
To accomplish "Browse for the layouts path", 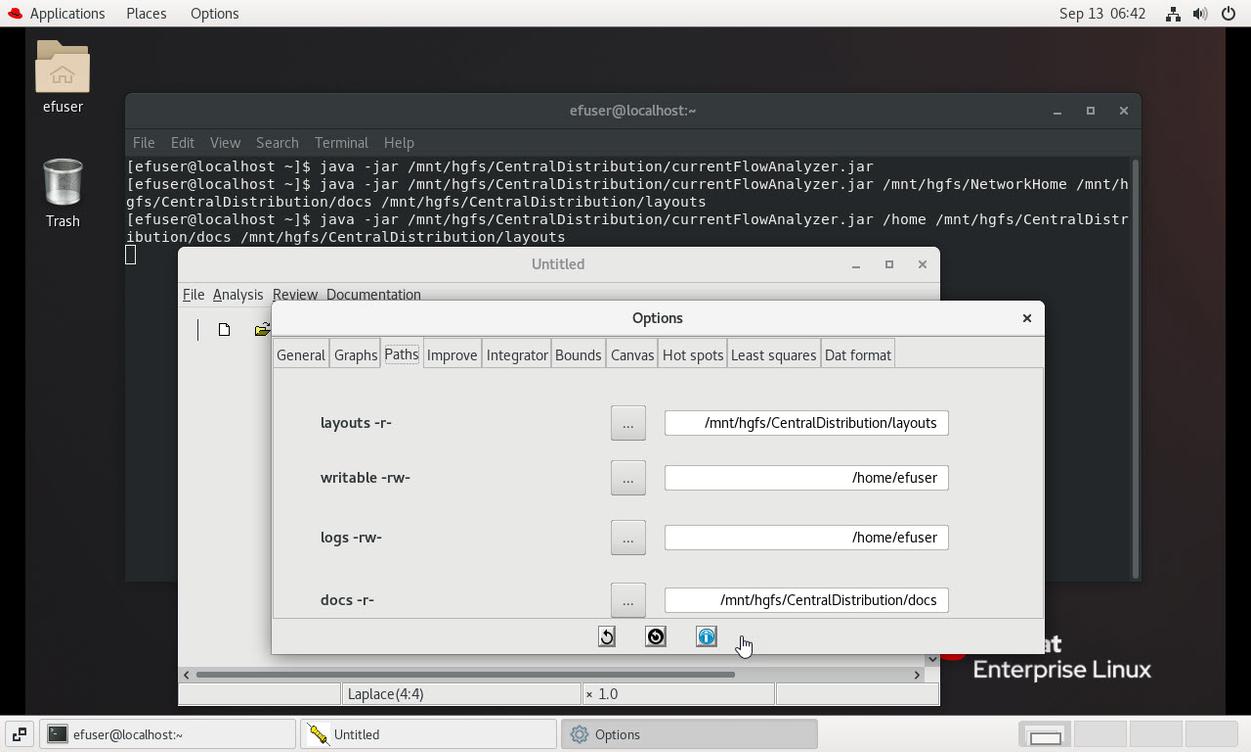I will (x=628, y=423).
